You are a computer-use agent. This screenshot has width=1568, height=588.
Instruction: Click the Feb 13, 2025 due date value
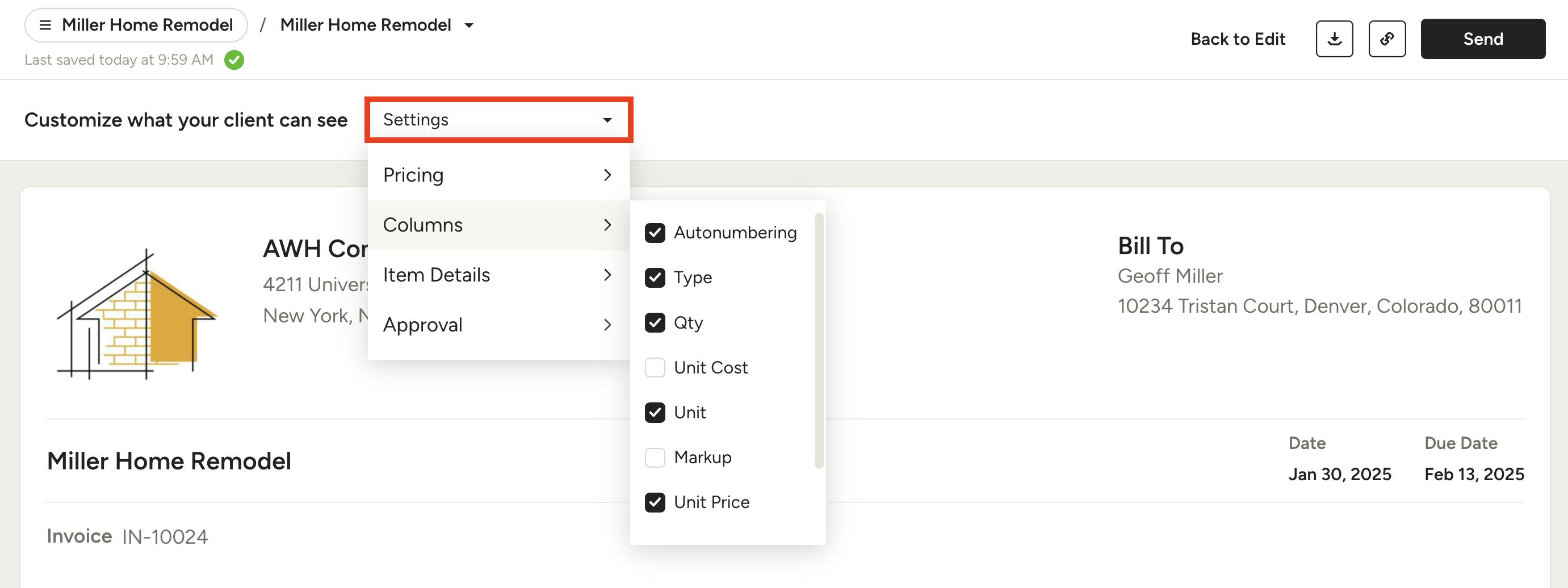1474,474
